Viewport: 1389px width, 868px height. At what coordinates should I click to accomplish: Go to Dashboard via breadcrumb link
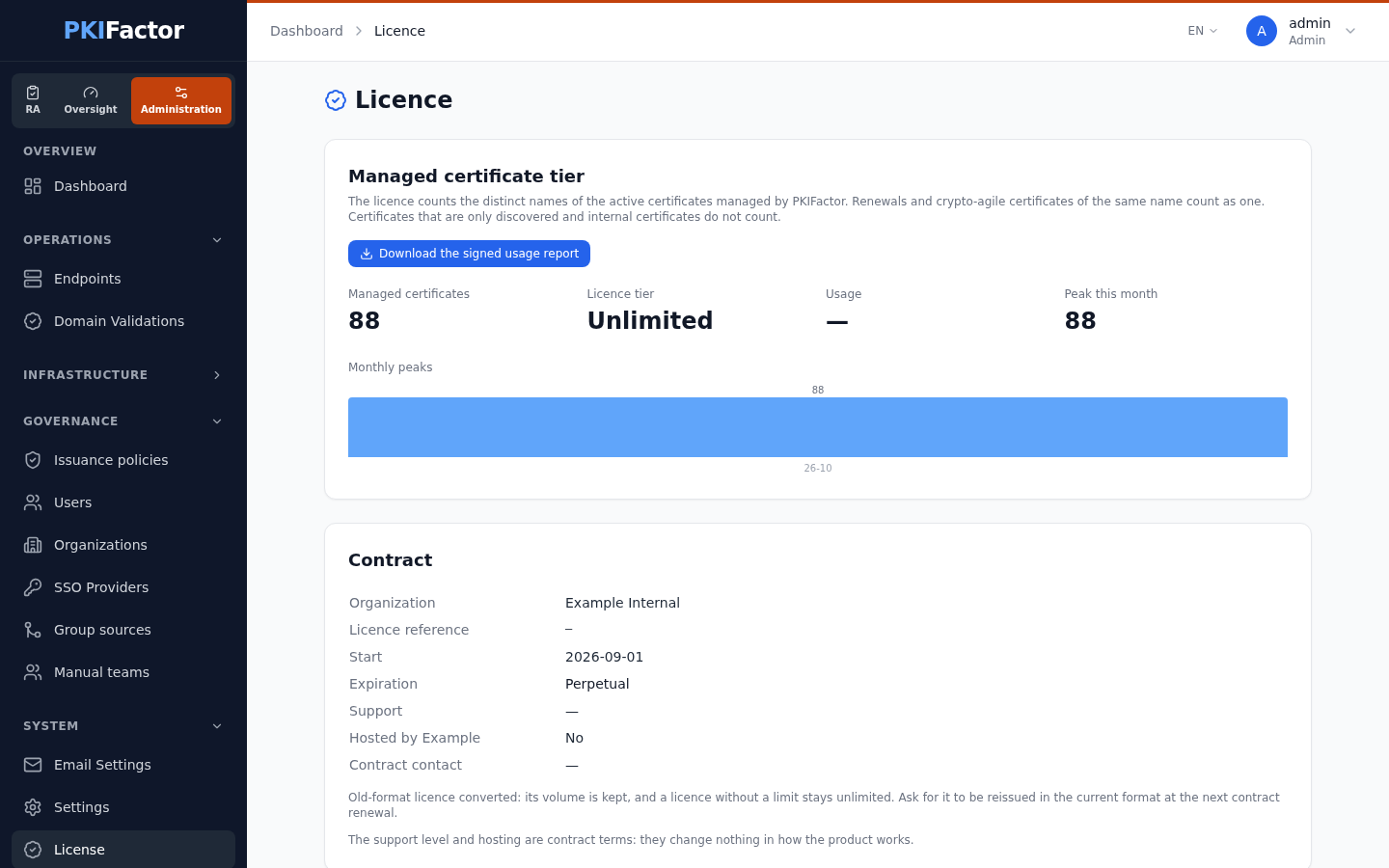307,31
